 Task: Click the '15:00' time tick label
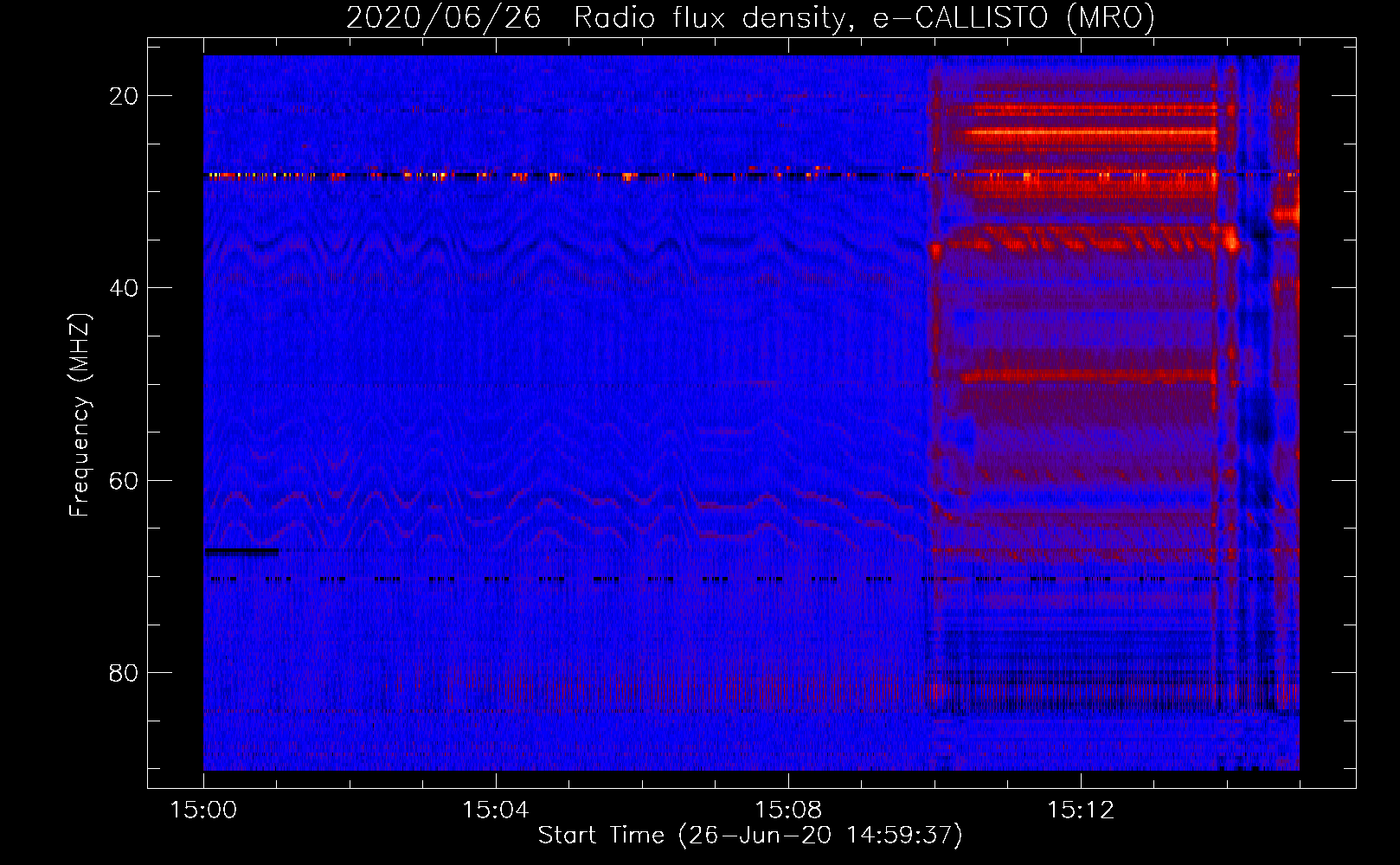coord(203,811)
